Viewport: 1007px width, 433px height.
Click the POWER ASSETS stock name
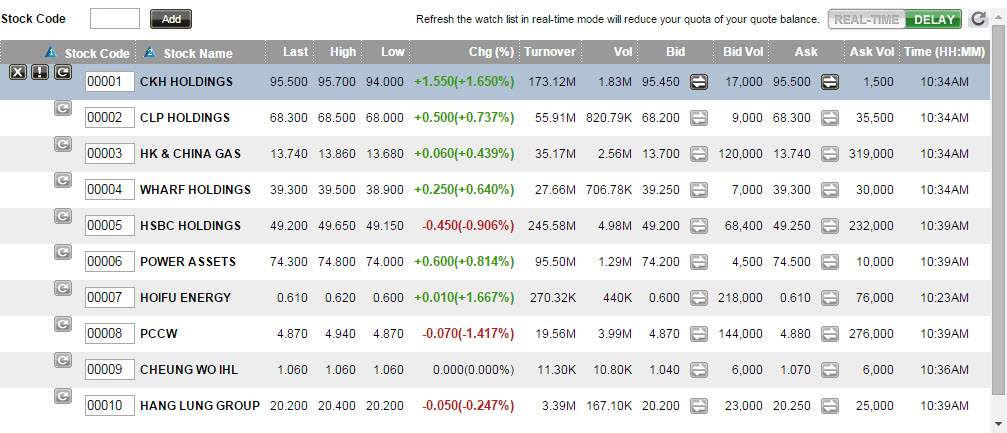(x=188, y=262)
